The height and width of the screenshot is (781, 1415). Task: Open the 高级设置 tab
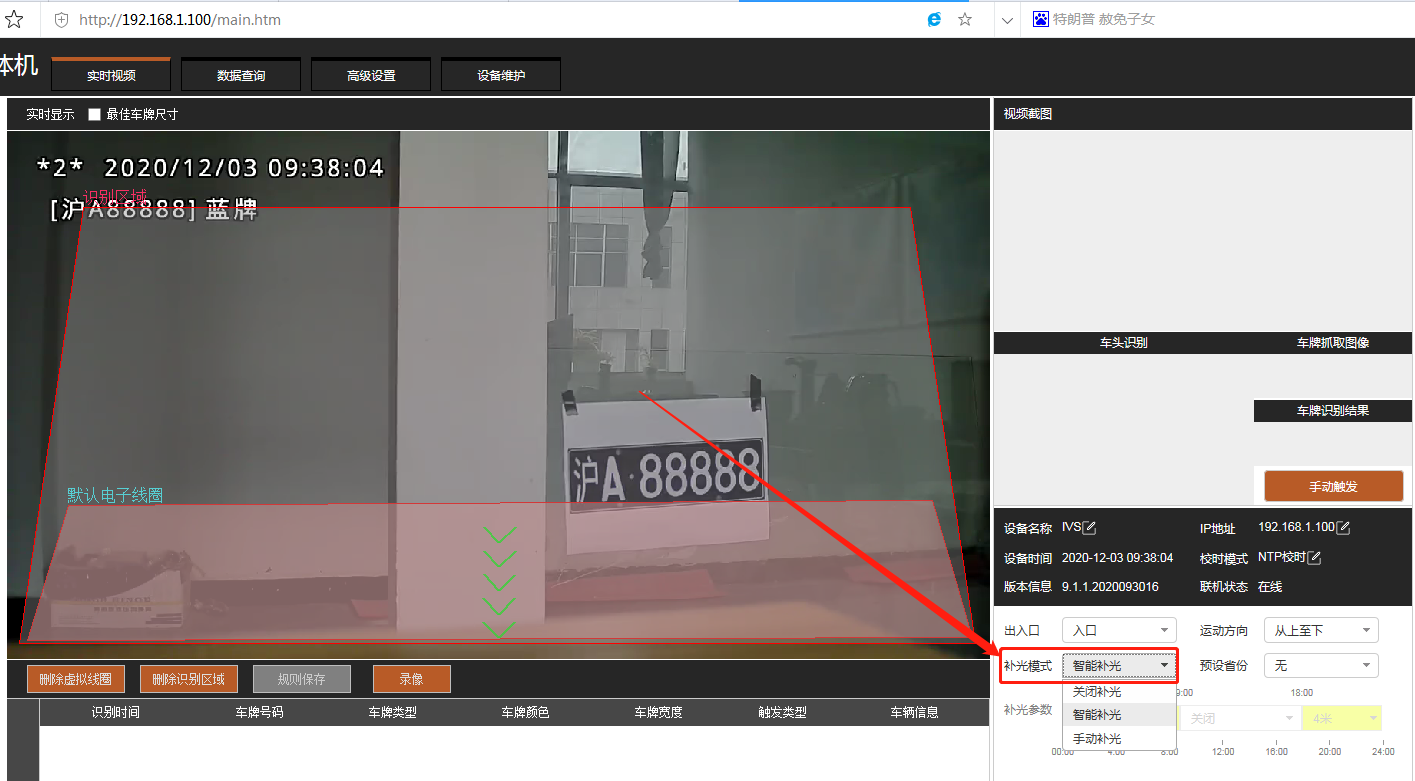click(x=371, y=75)
